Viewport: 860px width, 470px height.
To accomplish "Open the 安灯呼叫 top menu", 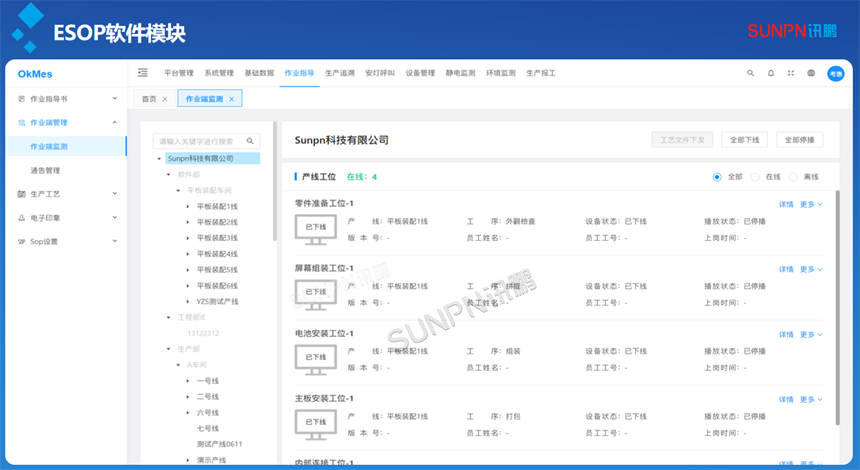I will (x=380, y=73).
